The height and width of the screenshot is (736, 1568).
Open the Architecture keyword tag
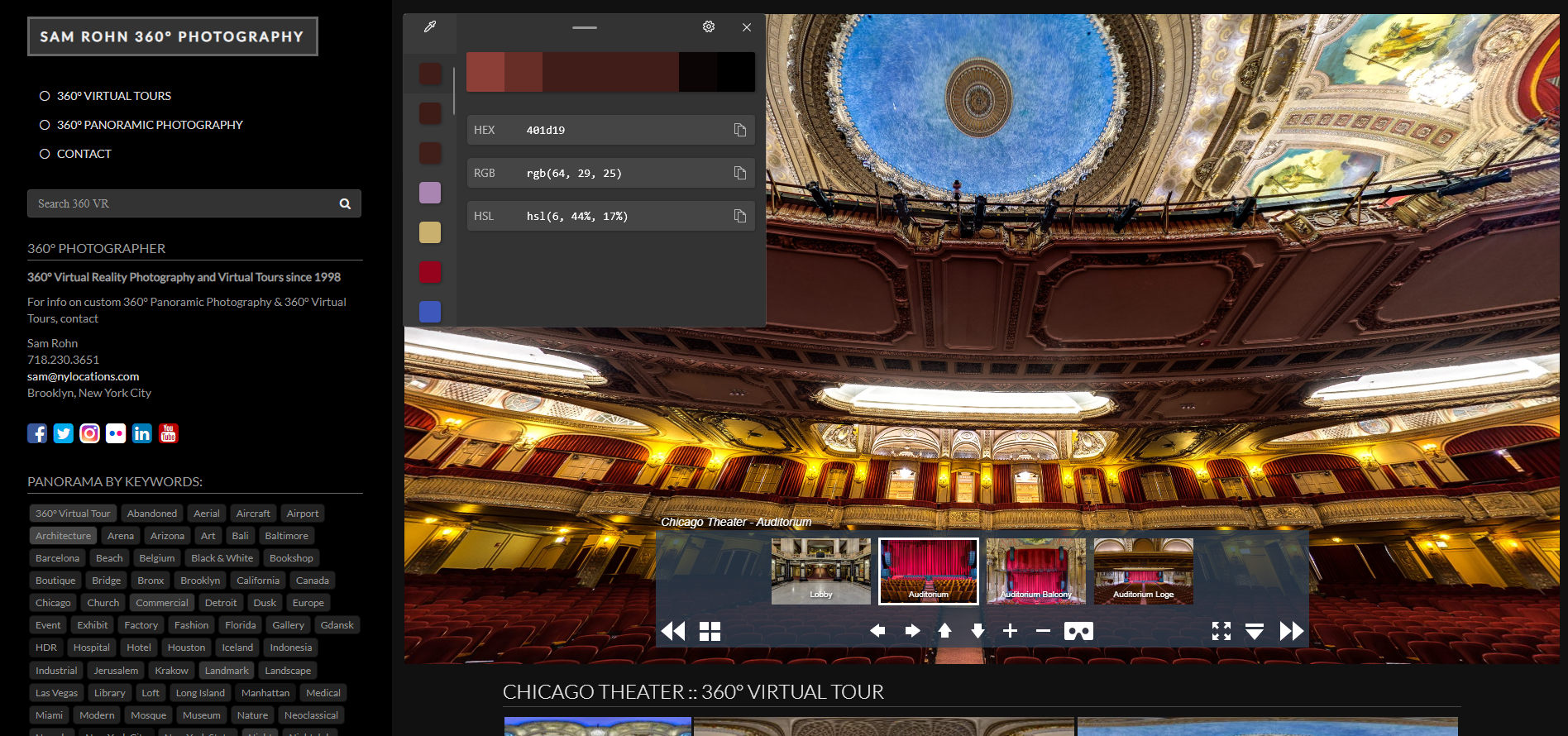tap(63, 536)
